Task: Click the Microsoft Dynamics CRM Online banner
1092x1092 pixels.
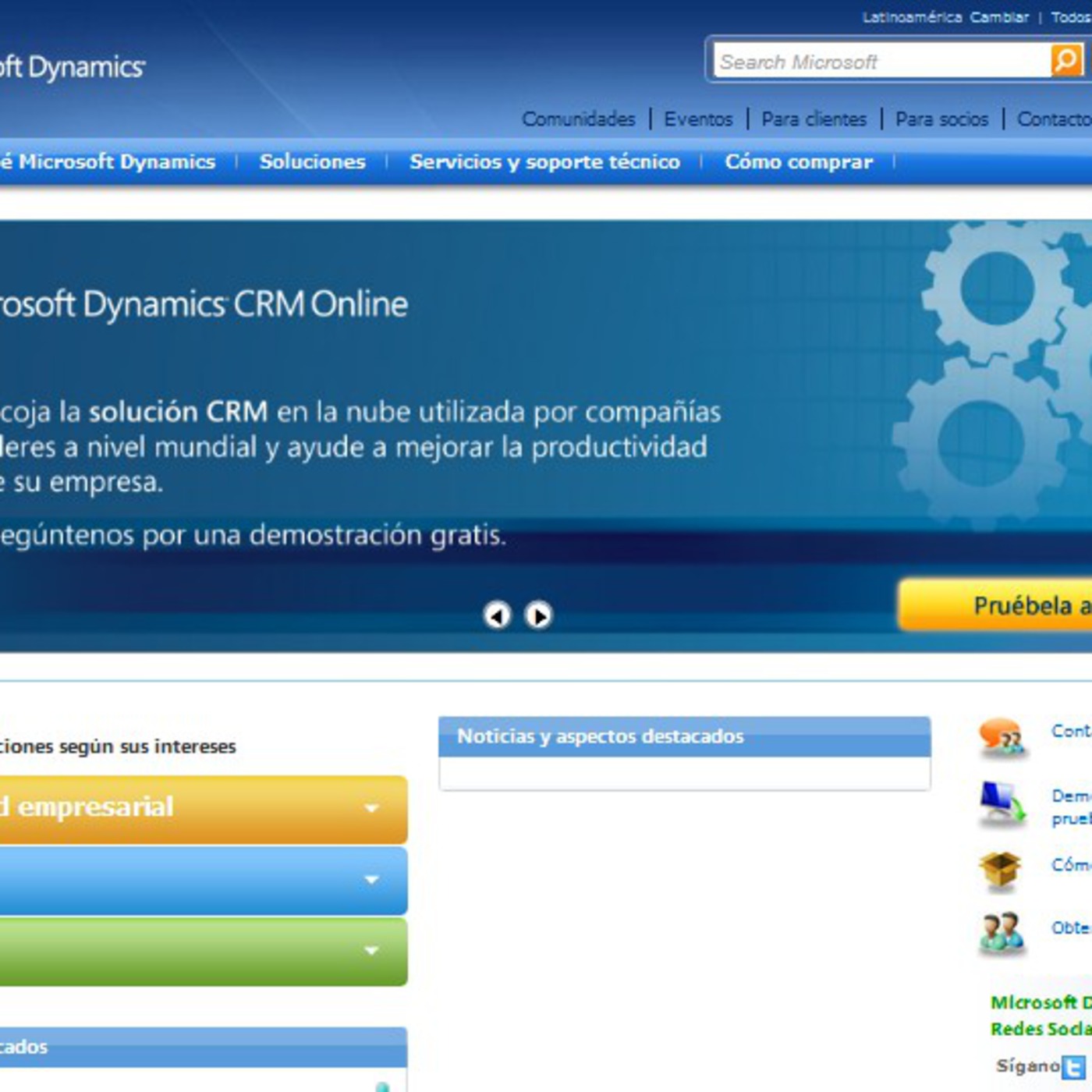Action: coord(546,437)
